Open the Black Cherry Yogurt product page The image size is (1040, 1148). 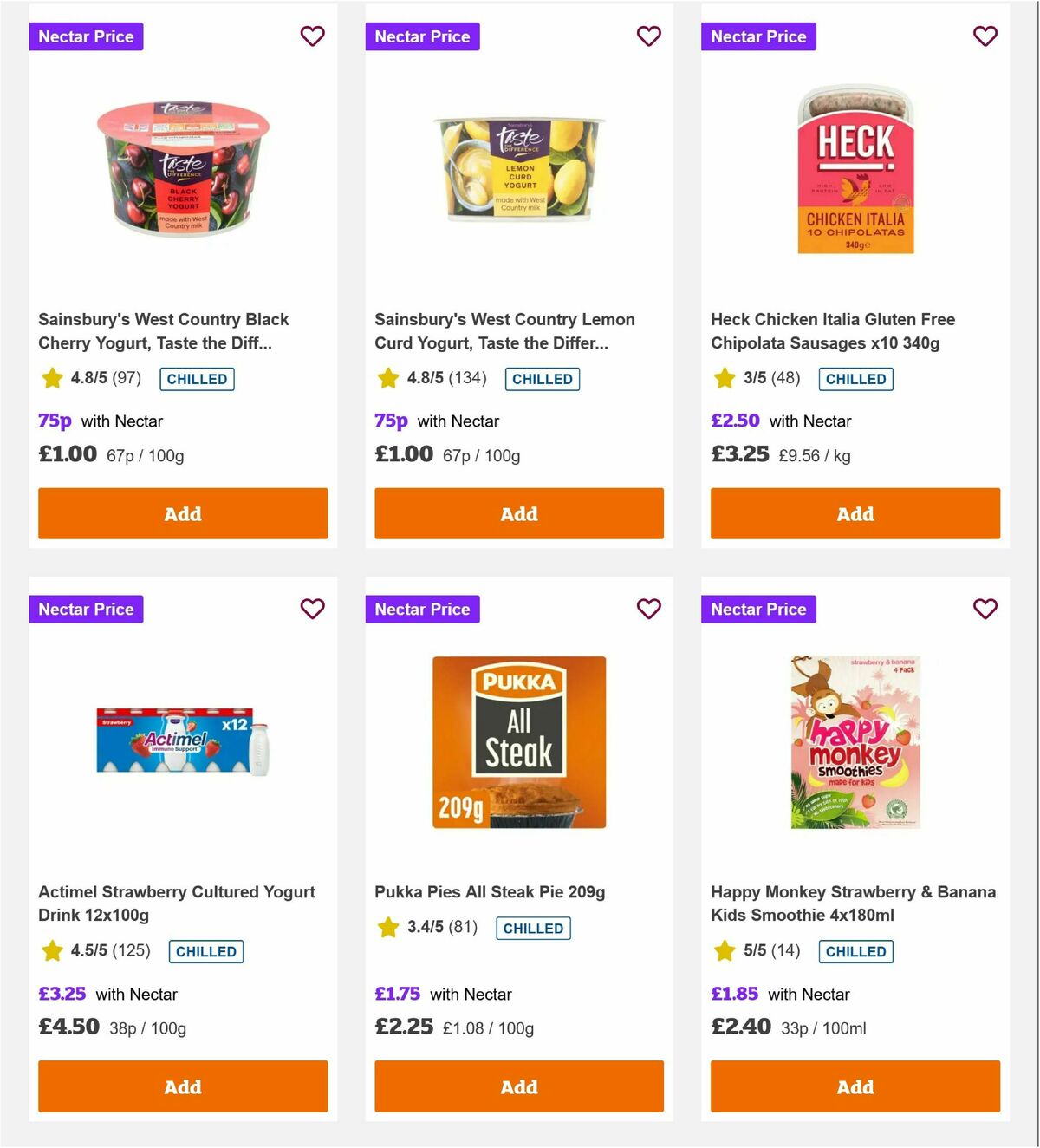164,331
